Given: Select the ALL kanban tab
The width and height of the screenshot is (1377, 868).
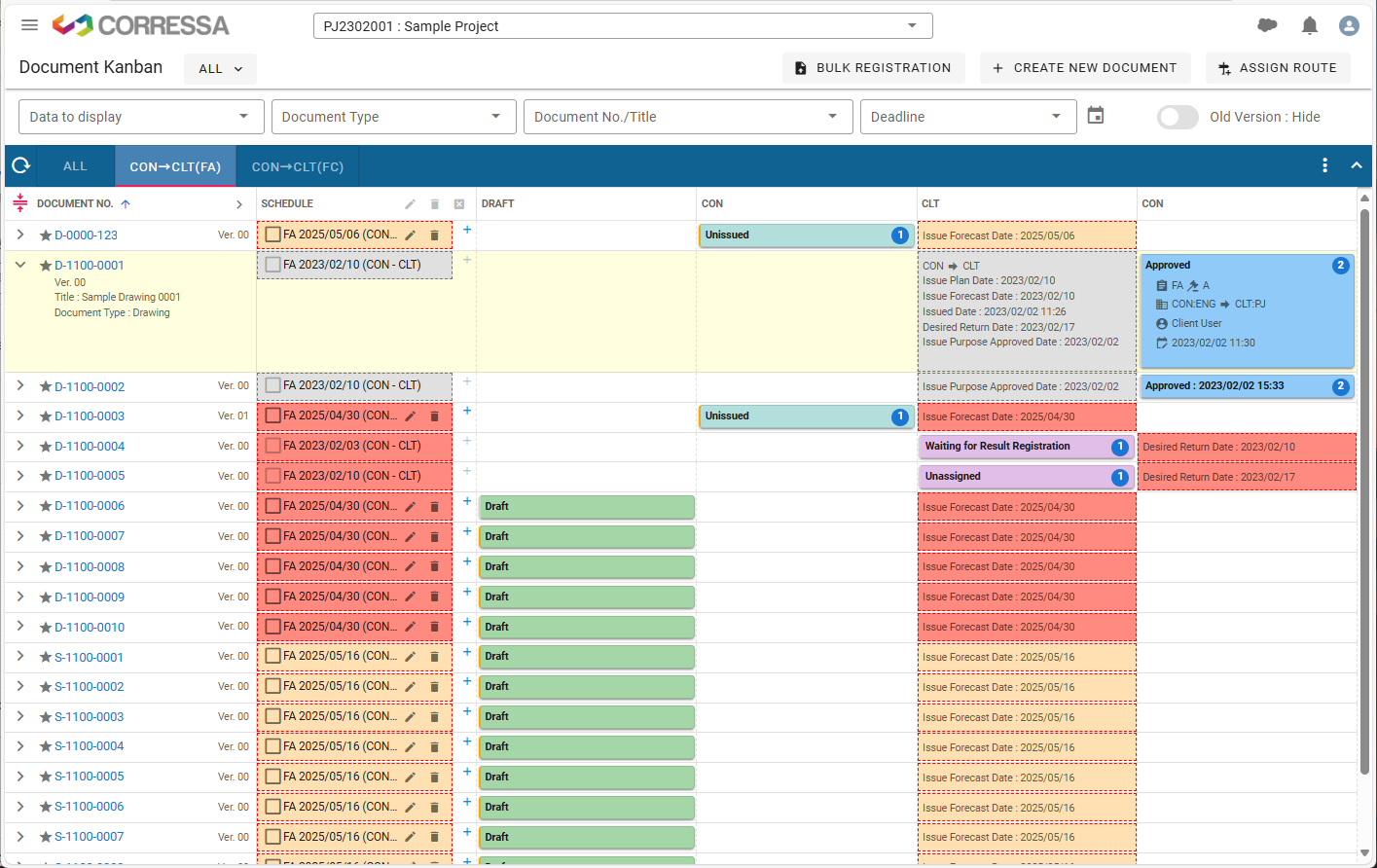Looking at the screenshot, I should [75, 165].
